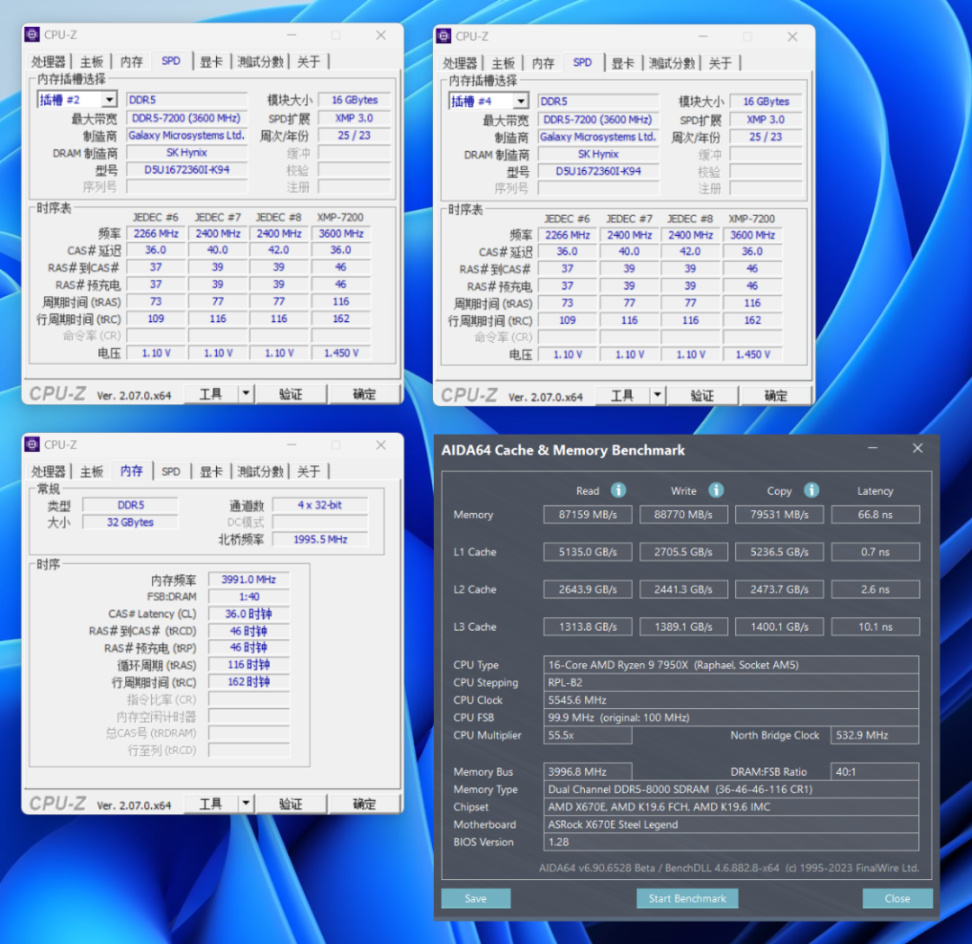This screenshot has width=972, height=944.
Task: Close the AIDA64 benchmark window
Action: tap(917, 448)
